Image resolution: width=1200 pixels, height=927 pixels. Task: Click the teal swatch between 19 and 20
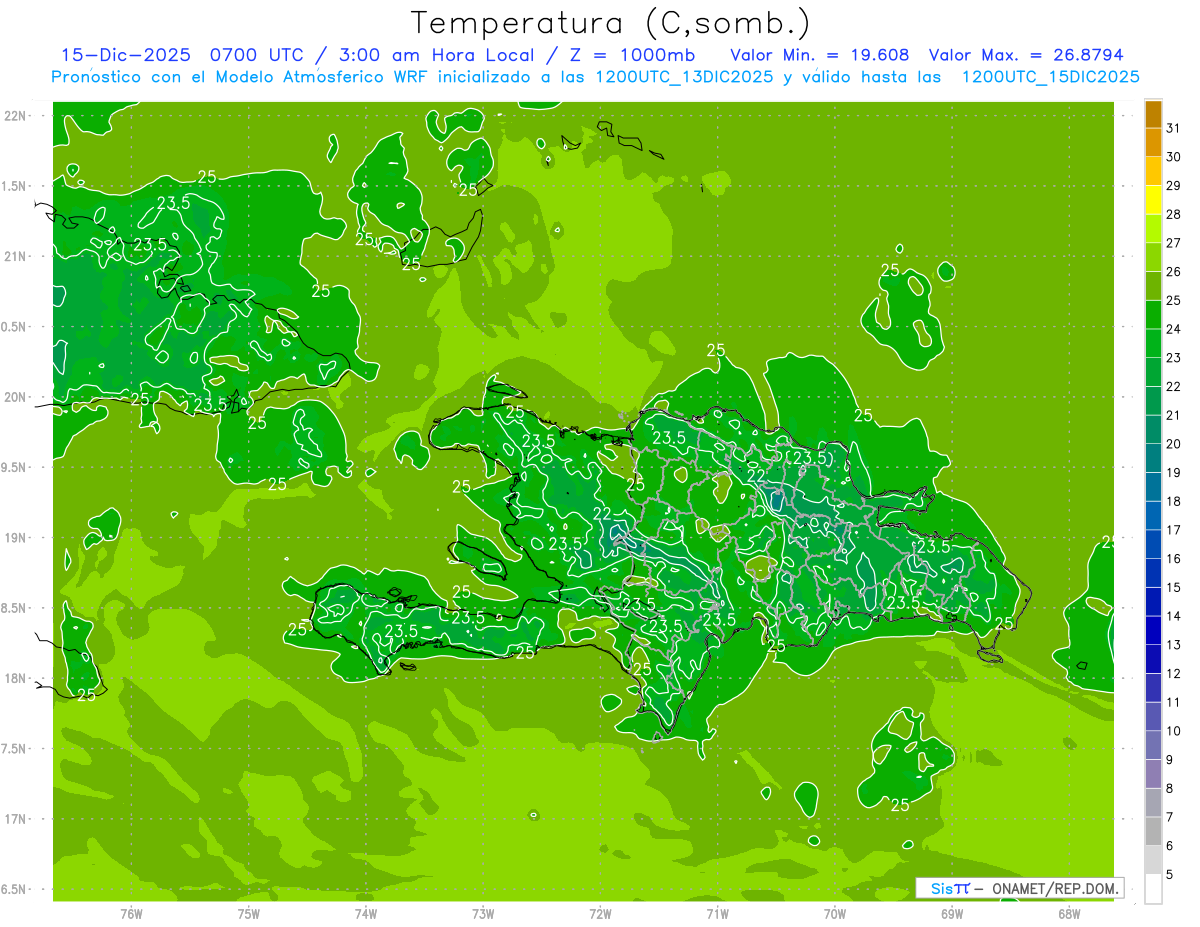point(1153,458)
